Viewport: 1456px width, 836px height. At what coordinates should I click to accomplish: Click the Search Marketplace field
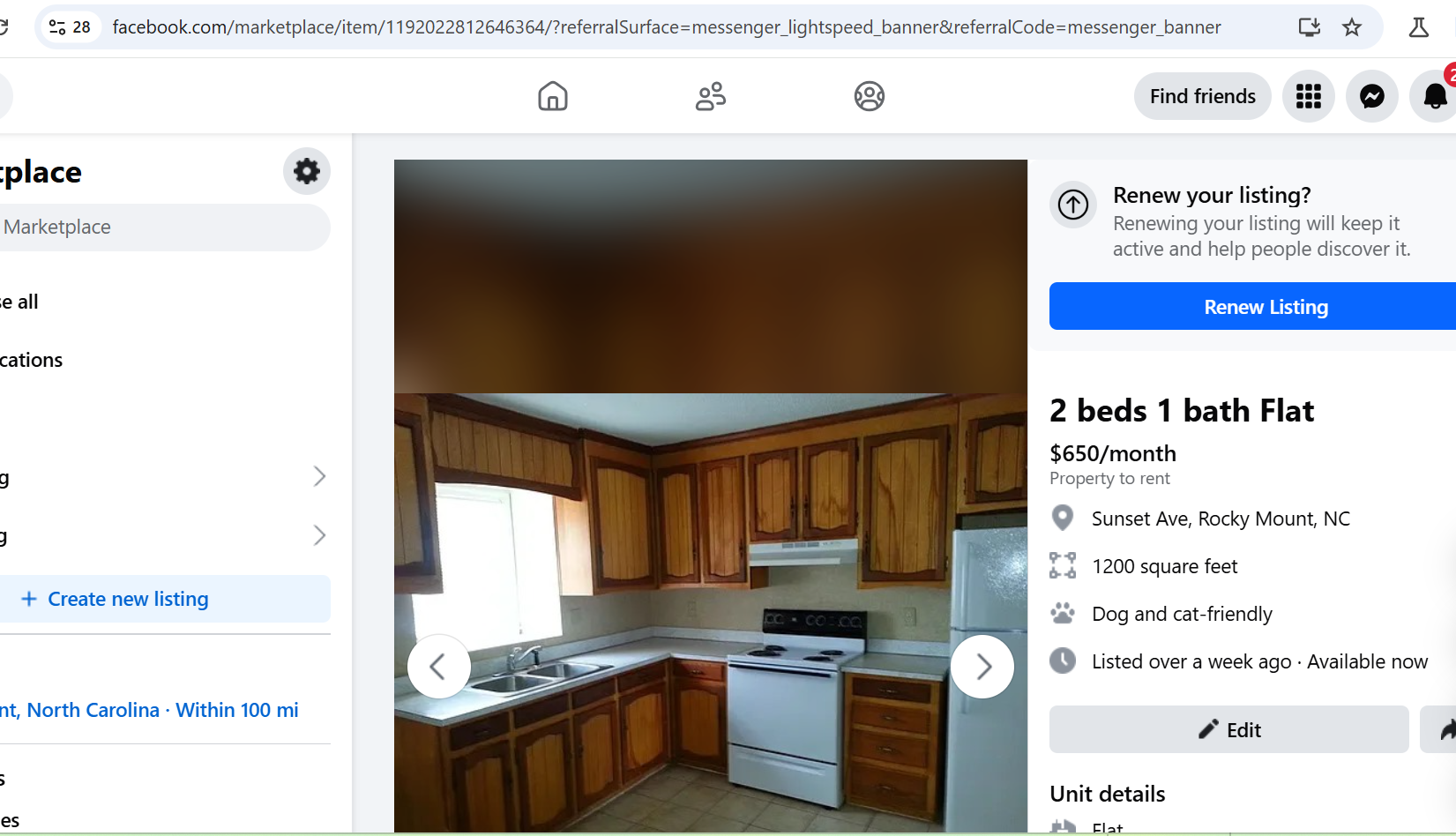click(164, 228)
